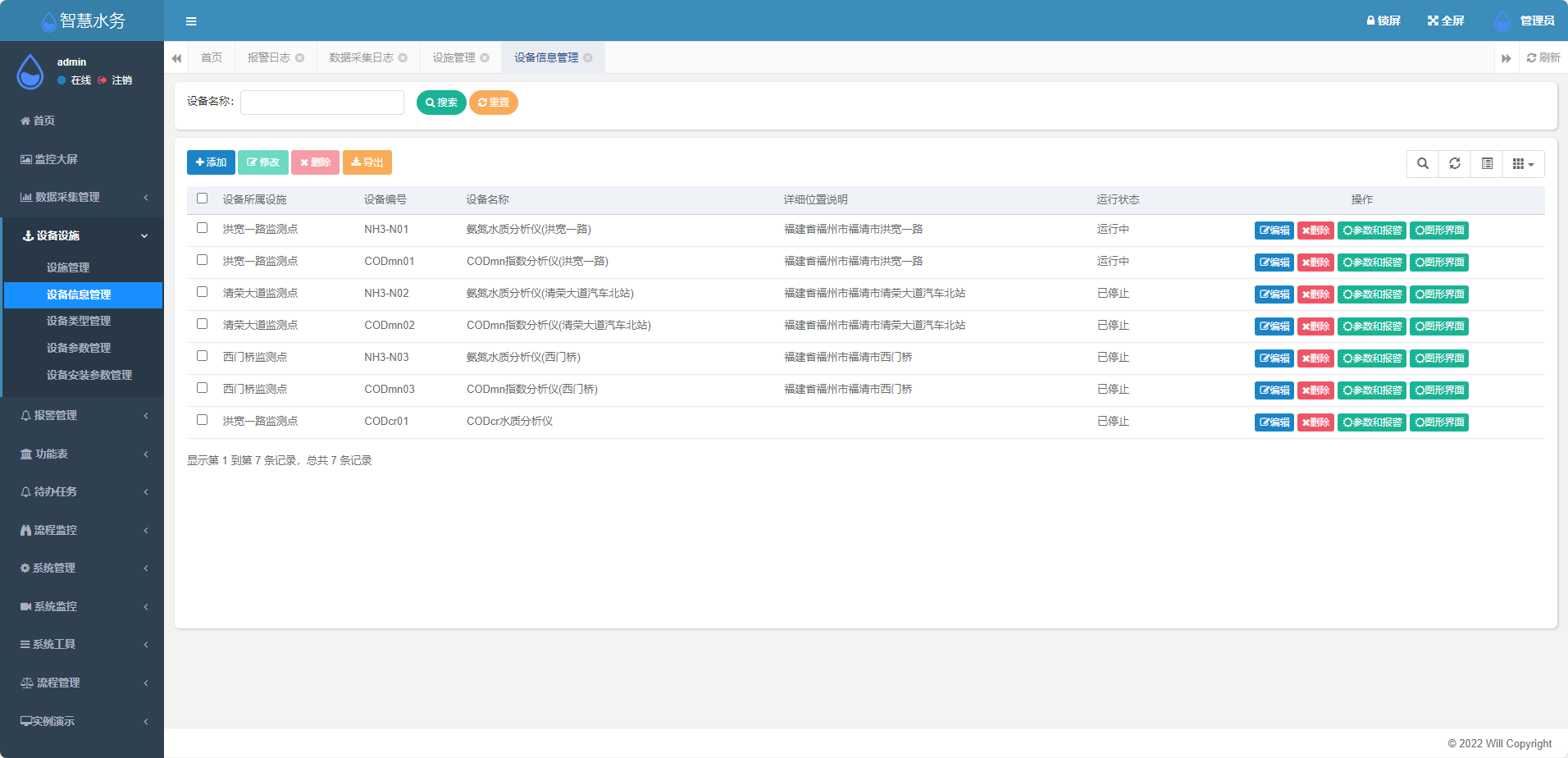Toggle the sidebar with the hamburger menu icon

tap(191, 21)
